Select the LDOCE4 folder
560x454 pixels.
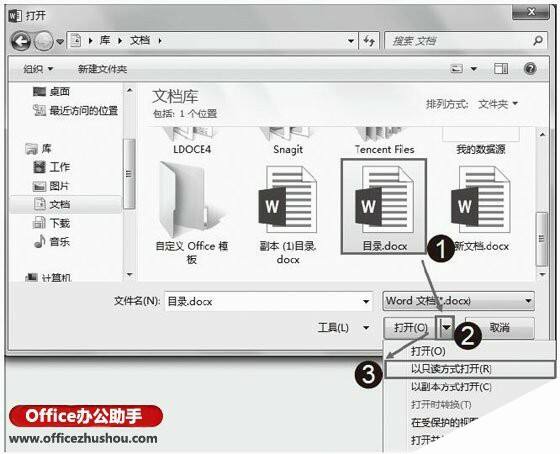(192, 141)
